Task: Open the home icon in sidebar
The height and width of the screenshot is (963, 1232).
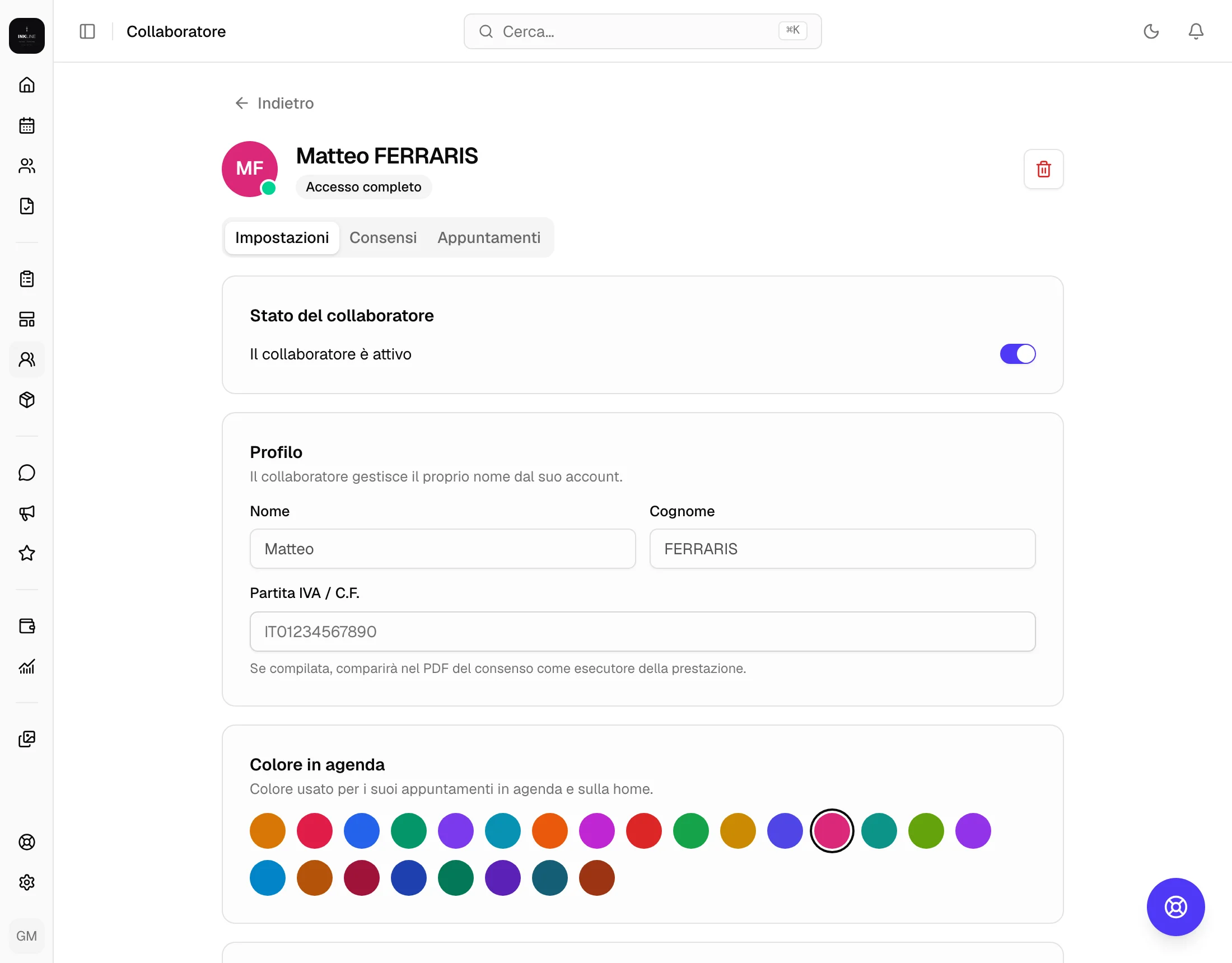Action: [x=26, y=85]
